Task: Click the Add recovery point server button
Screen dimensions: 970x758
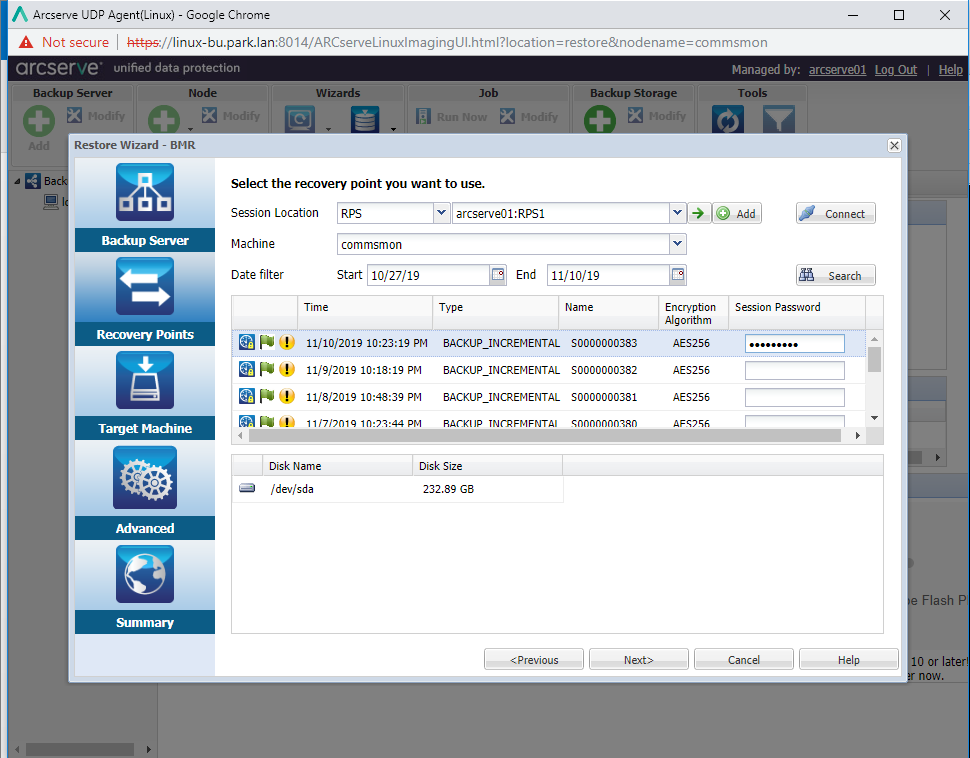Action: click(x=737, y=213)
